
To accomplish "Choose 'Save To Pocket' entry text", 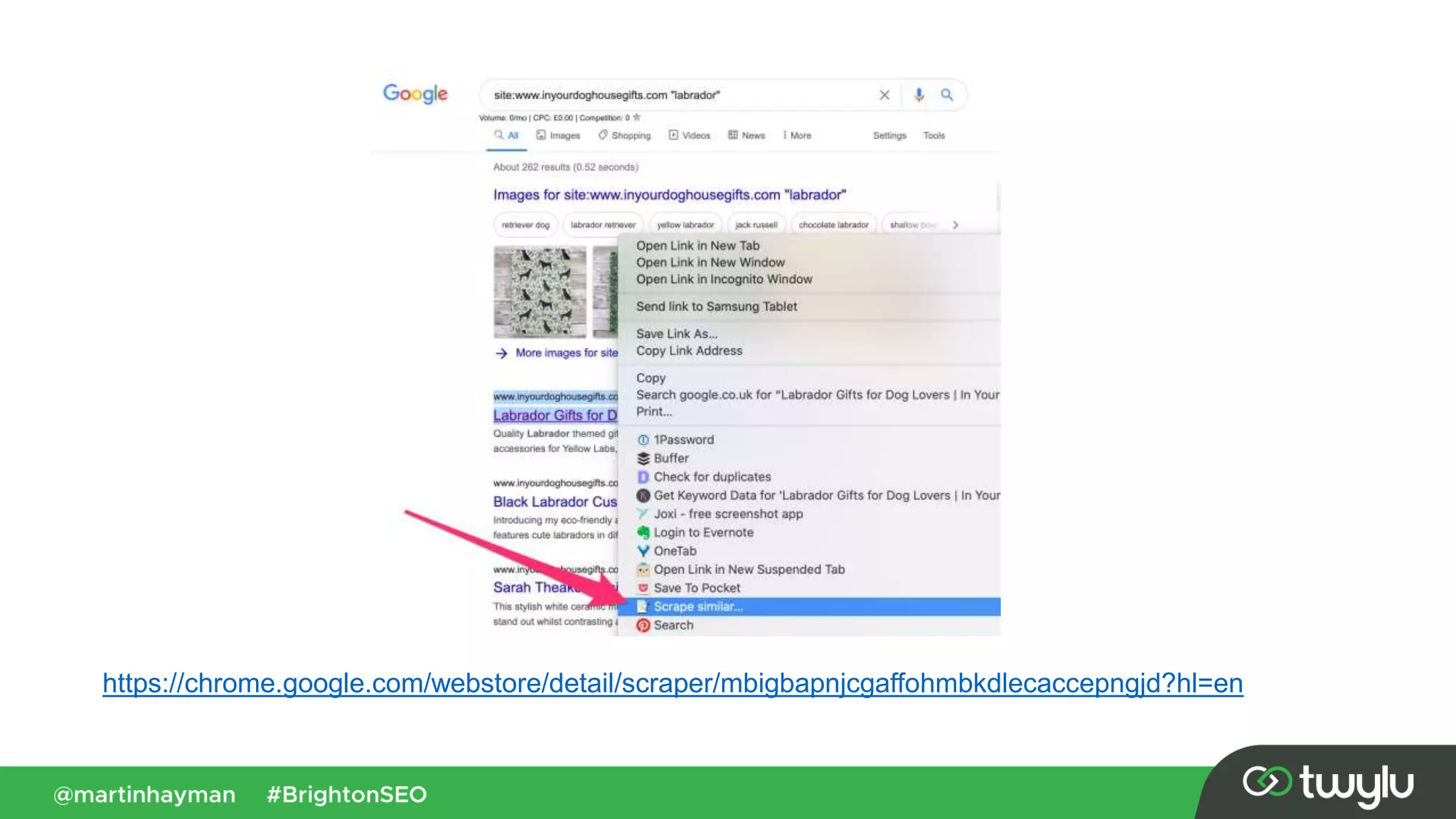I will pos(697,588).
